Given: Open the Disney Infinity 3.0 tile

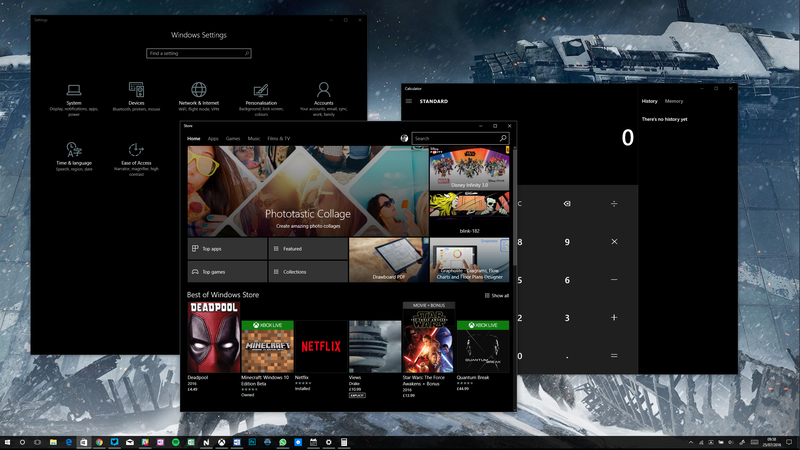Looking at the screenshot, I should (x=469, y=168).
